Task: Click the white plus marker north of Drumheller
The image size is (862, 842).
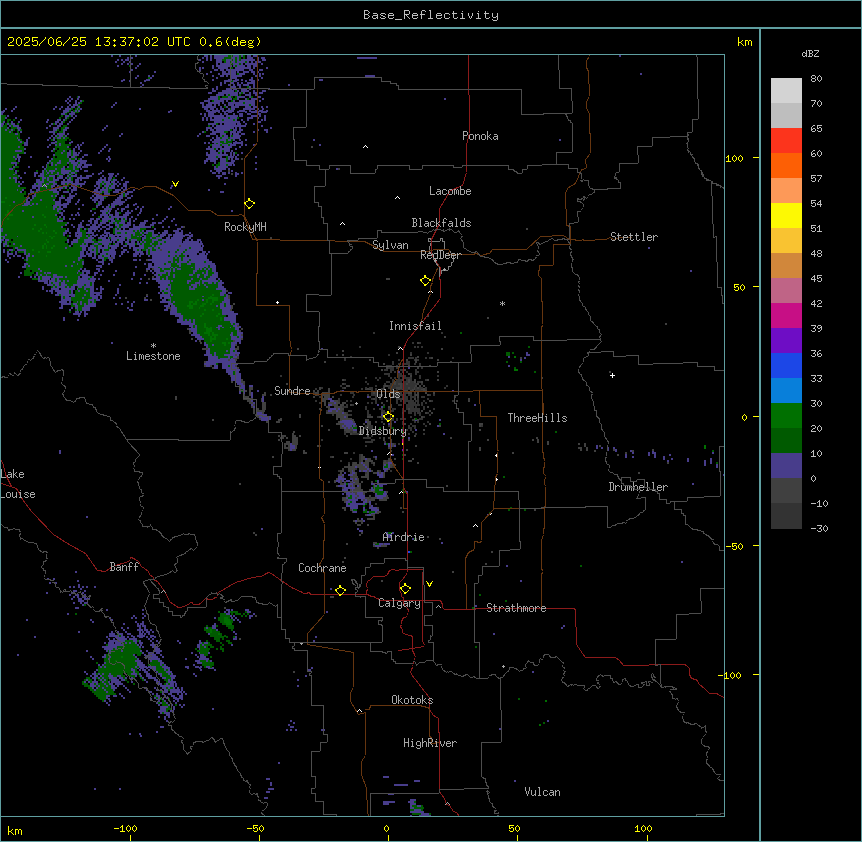Action: point(612,375)
